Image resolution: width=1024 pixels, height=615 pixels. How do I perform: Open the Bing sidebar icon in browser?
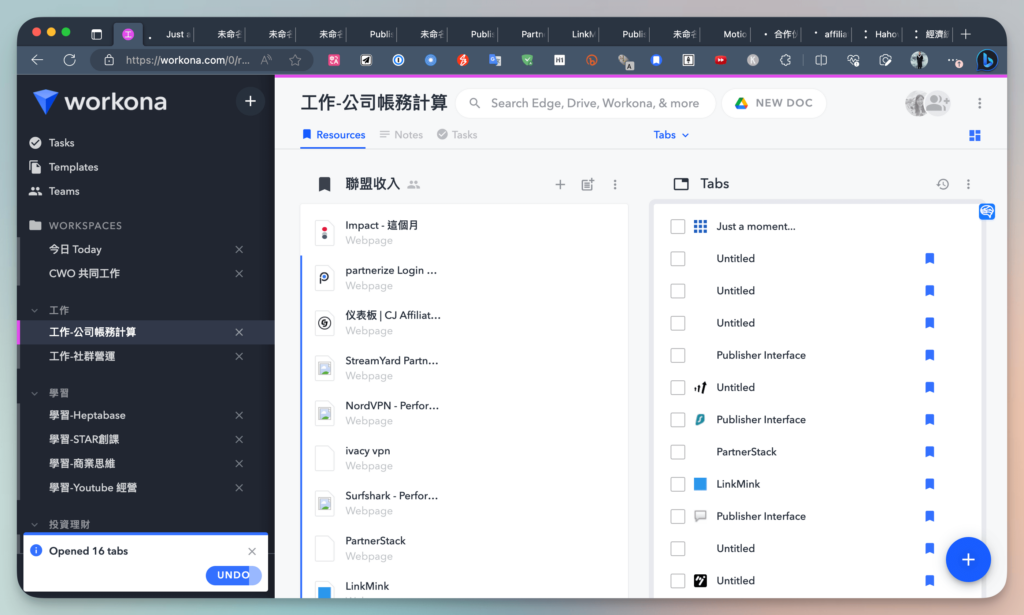tap(987, 60)
